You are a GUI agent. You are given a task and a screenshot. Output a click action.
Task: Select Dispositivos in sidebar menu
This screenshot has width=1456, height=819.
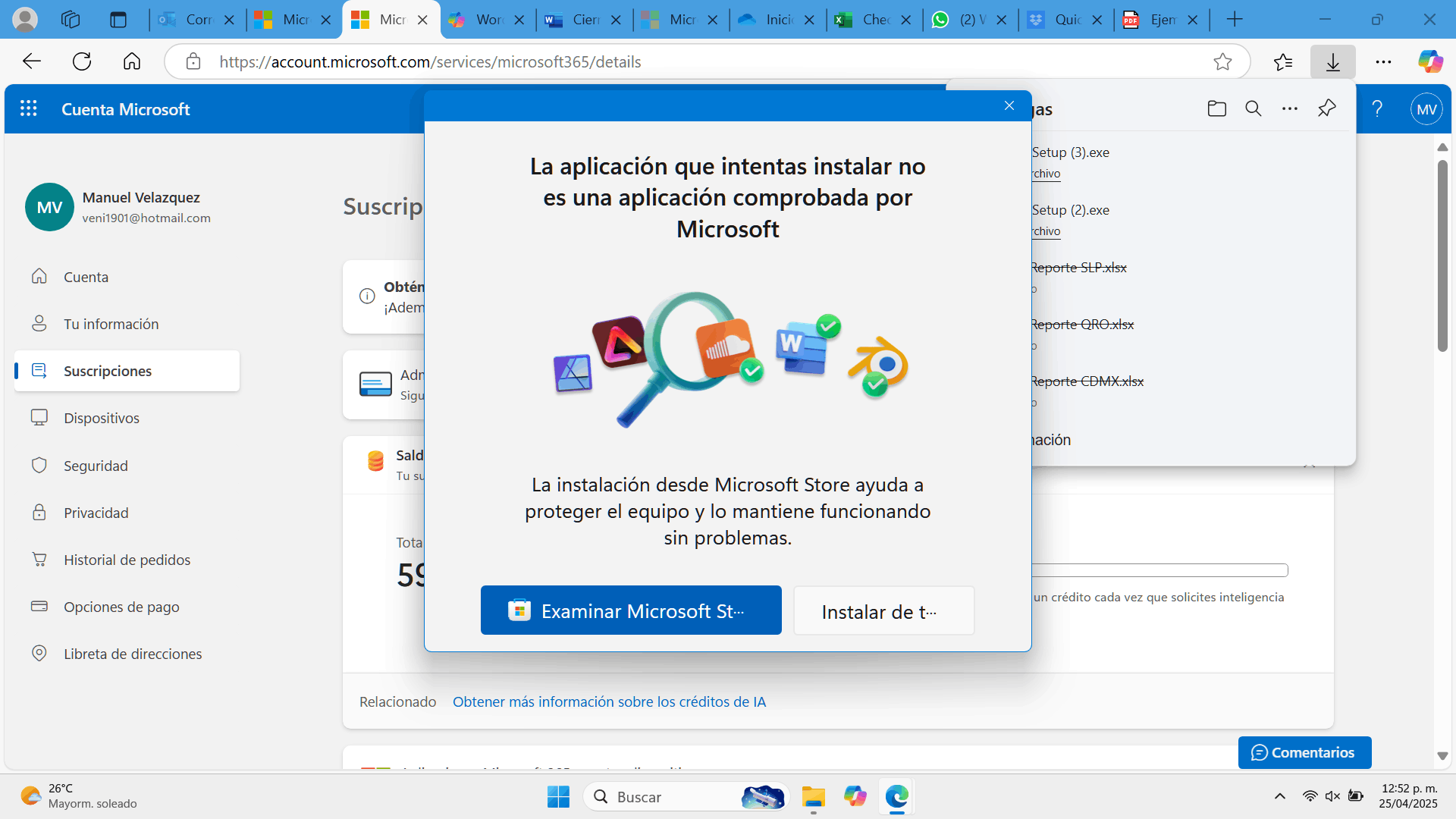pos(102,418)
